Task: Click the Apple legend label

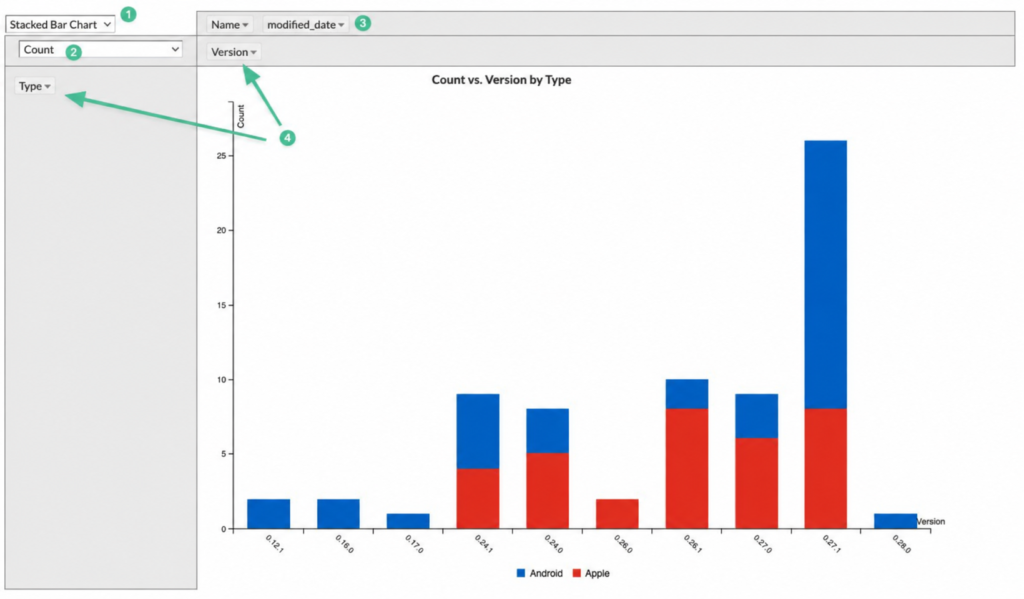Action: click(597, 574)
